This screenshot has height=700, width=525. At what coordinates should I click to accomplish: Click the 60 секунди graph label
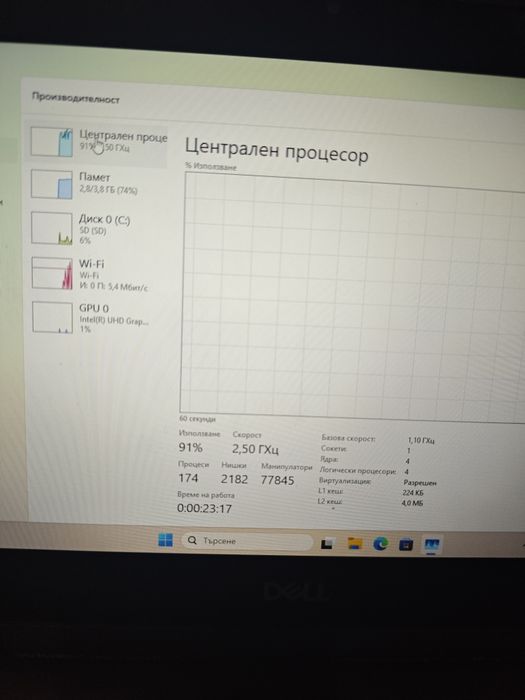click(x=197, y=419)
